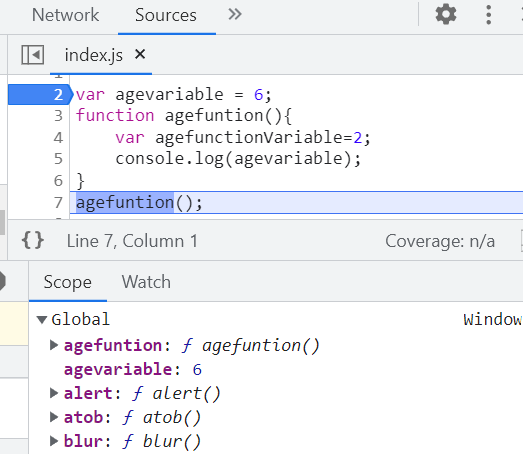Switch to the Watch tab

146,282
